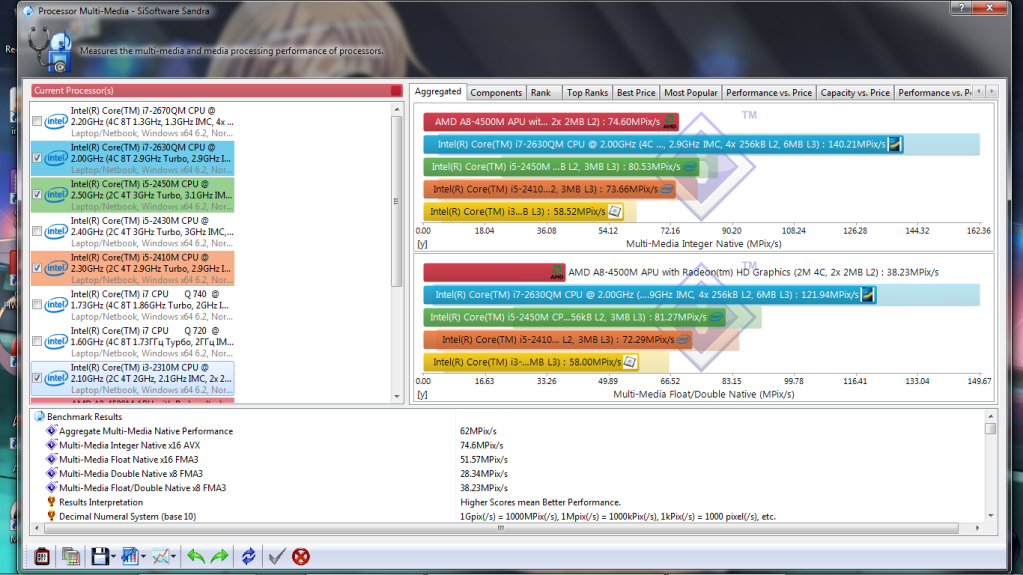
Task: Click the red square on Current Processor(s) header
Action: click(396, 91)
